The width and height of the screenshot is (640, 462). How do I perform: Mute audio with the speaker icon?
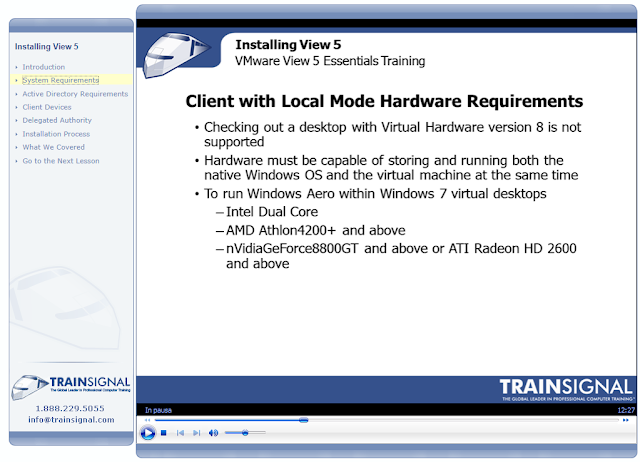click(x=213, y=433)
